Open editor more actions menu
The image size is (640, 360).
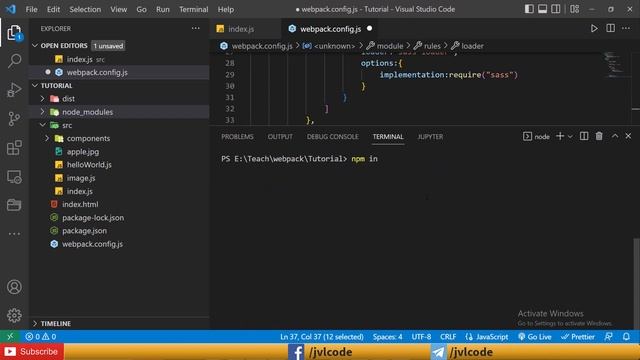pos(626,29)
